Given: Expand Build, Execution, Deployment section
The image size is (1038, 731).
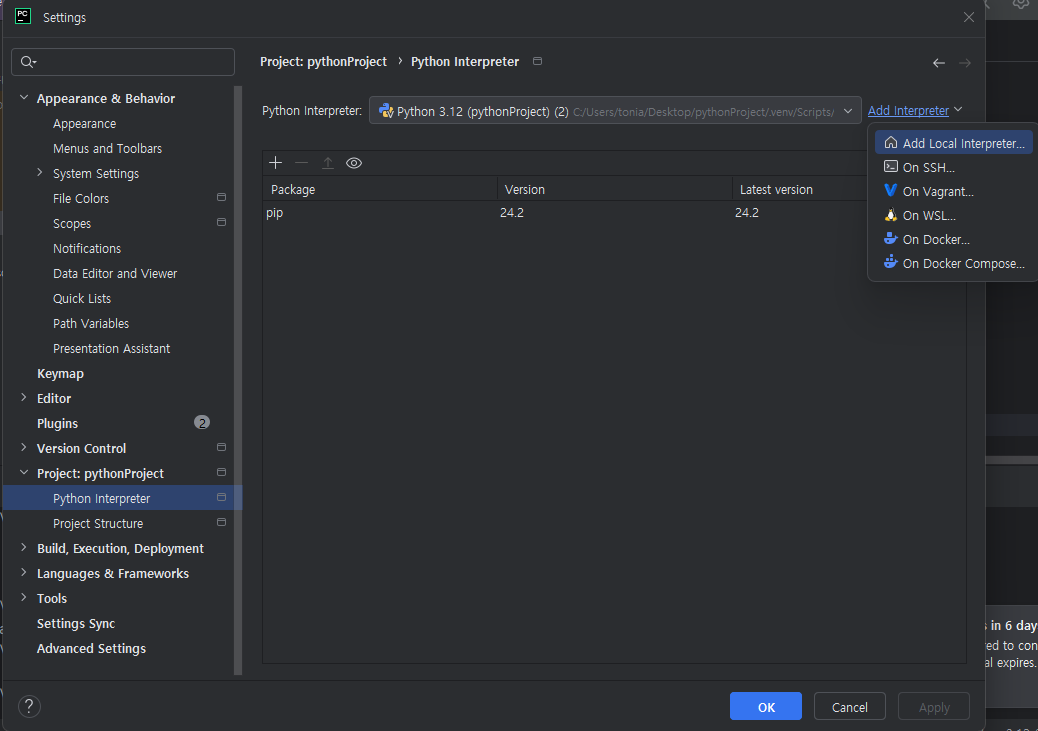Looking at the screenshot, I should coord(24,548).
